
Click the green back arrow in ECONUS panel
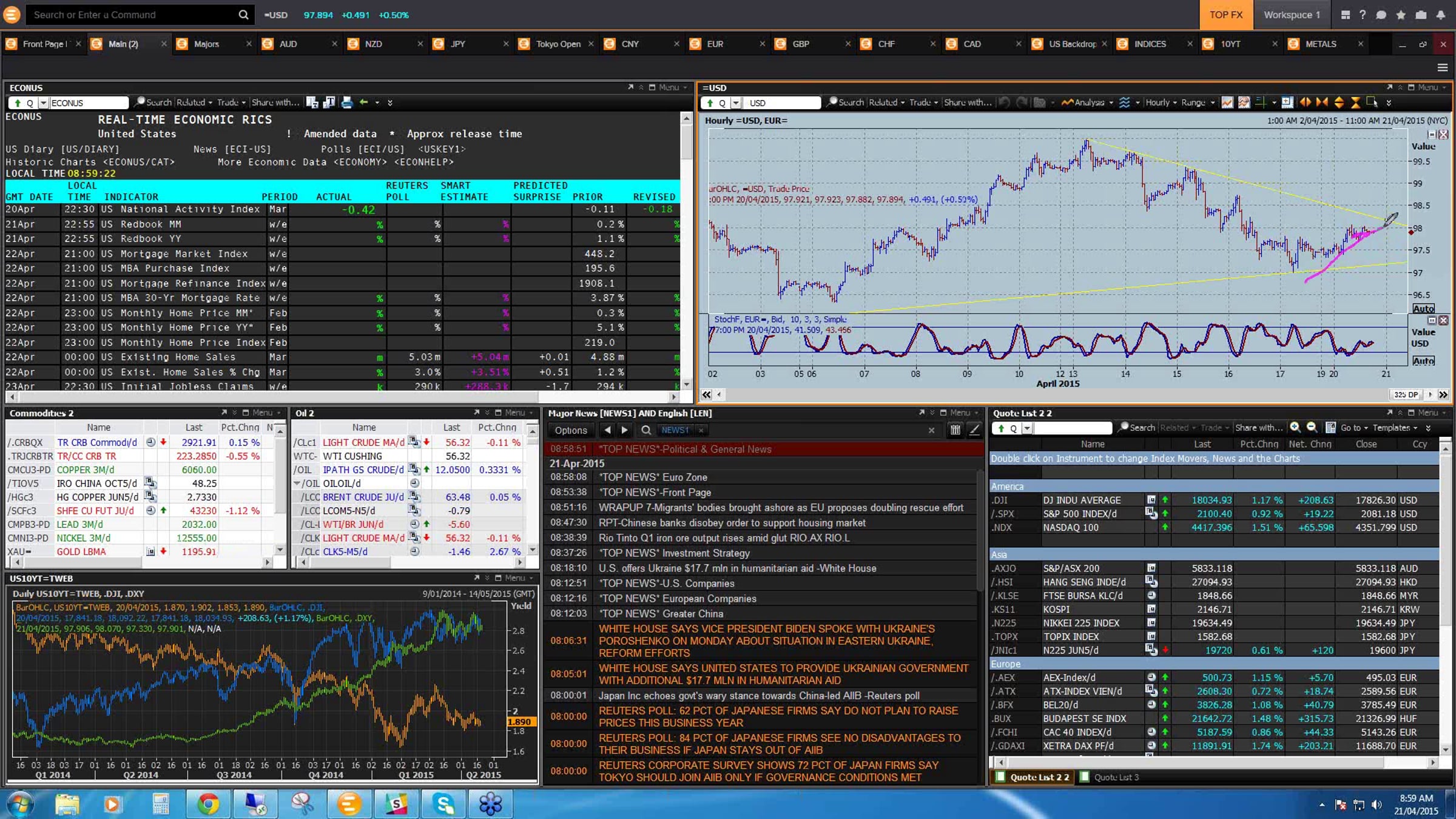[363, 103]
